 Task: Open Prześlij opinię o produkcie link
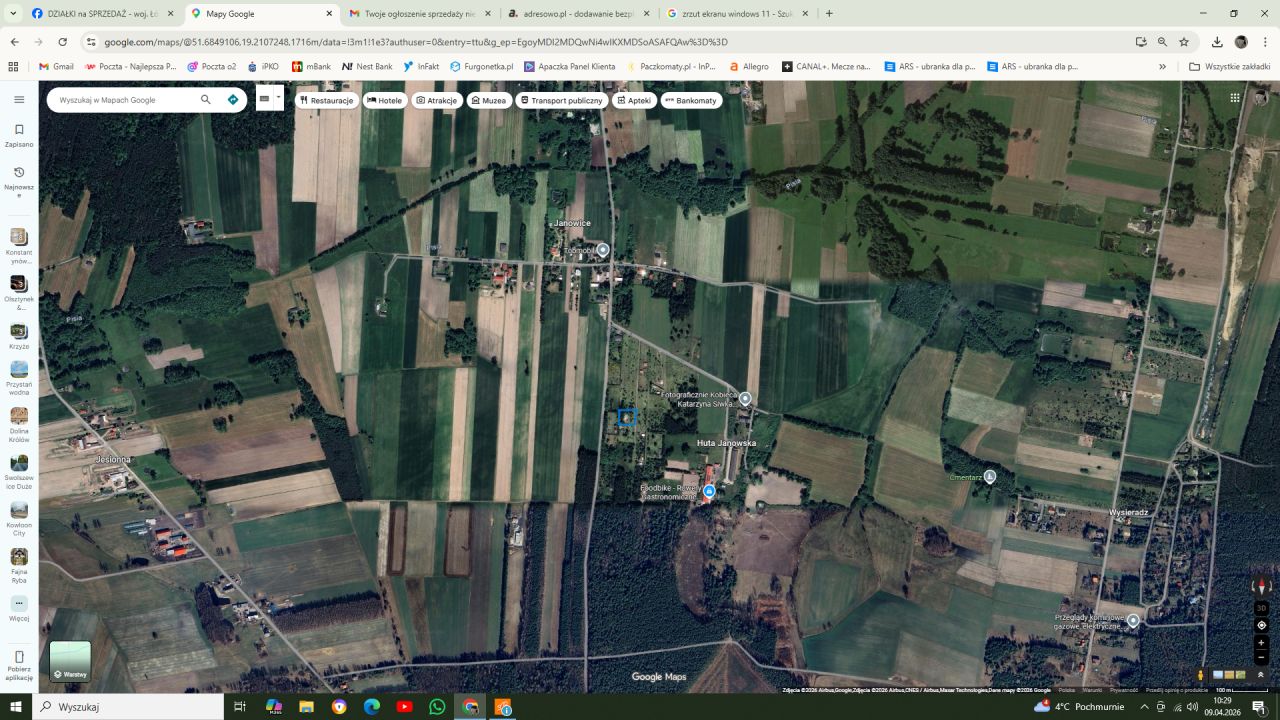pos(1176,690)
